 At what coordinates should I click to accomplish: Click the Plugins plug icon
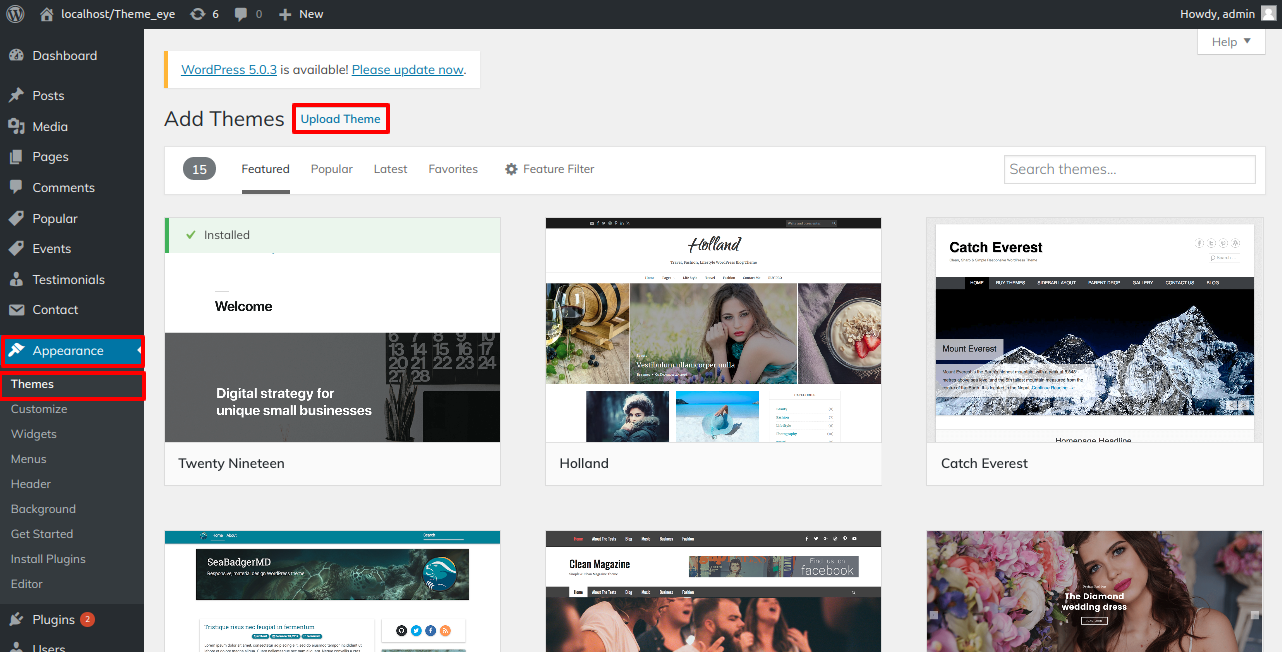point(16,620)
